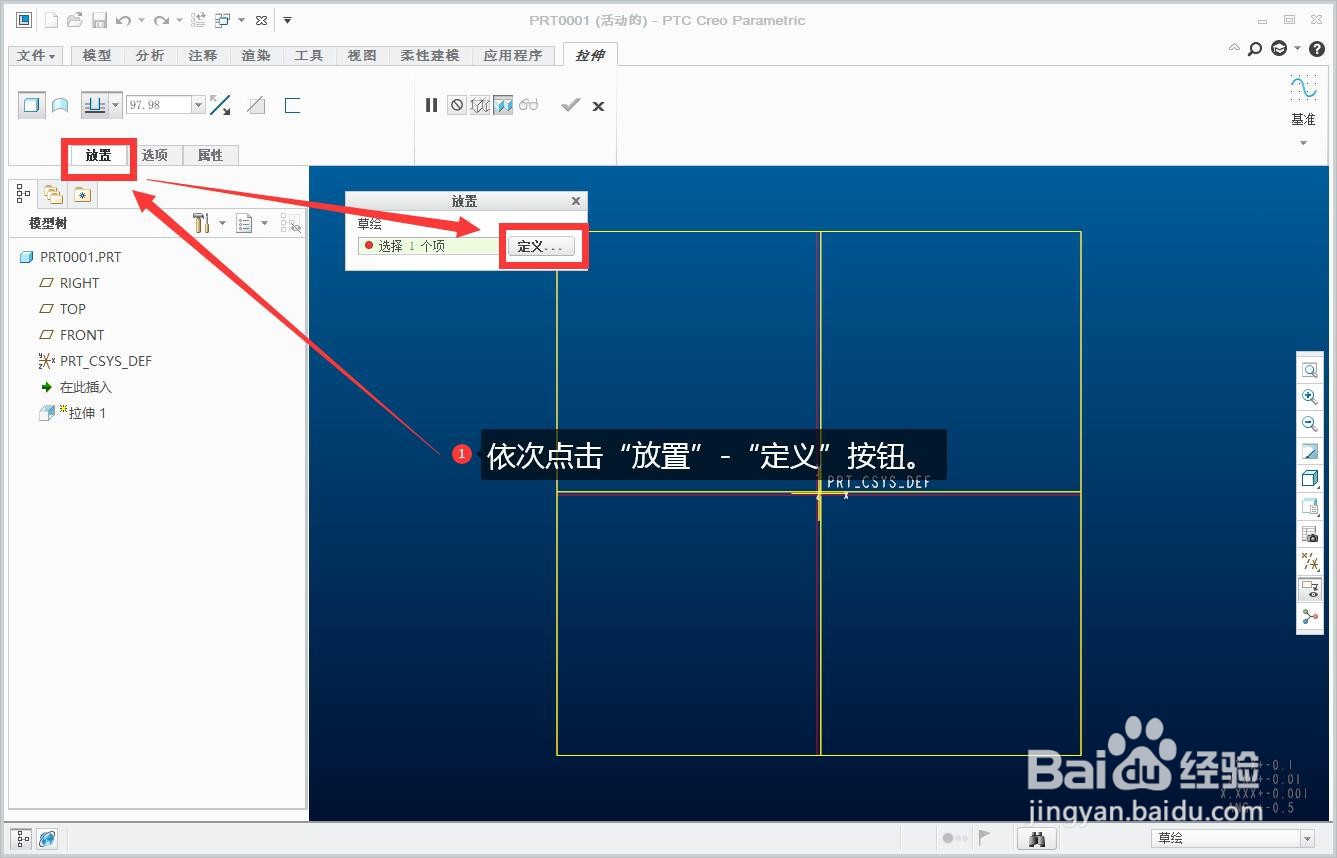Open the model tree display settings menu
This screenshot has height=858, width=1337.
244,223
